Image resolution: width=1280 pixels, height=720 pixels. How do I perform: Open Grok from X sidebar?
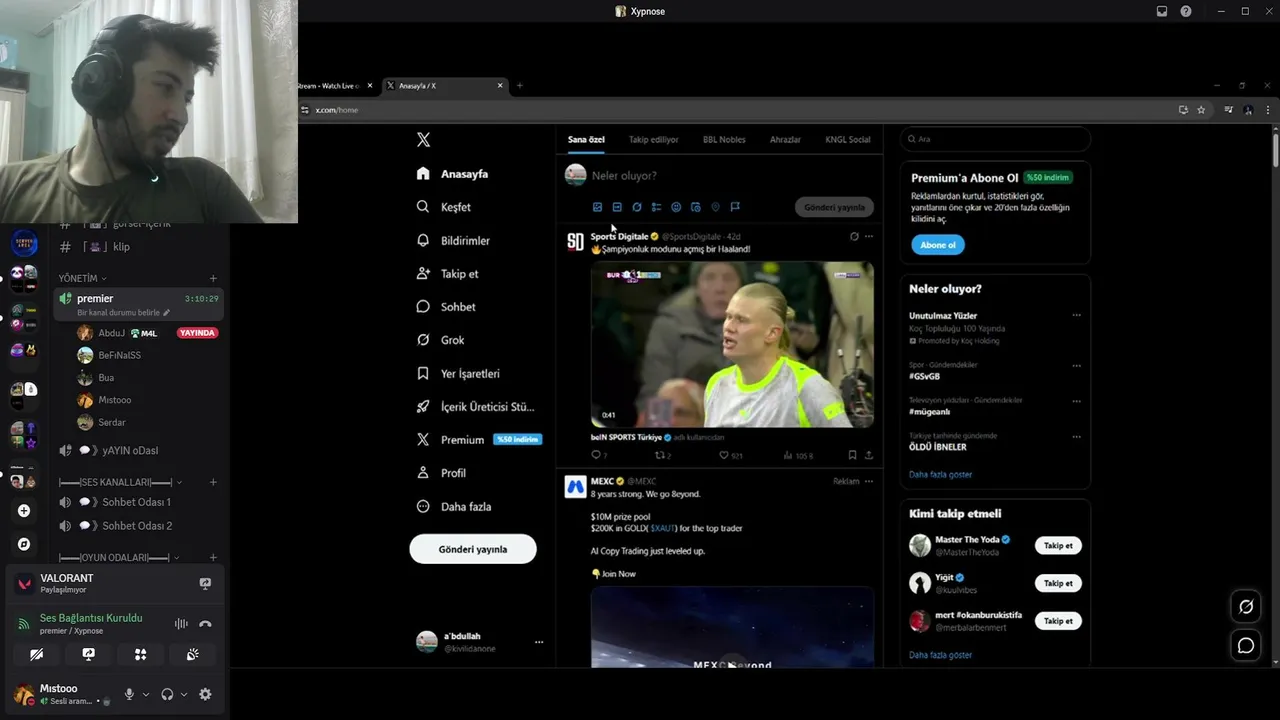[x=441, y=340]
